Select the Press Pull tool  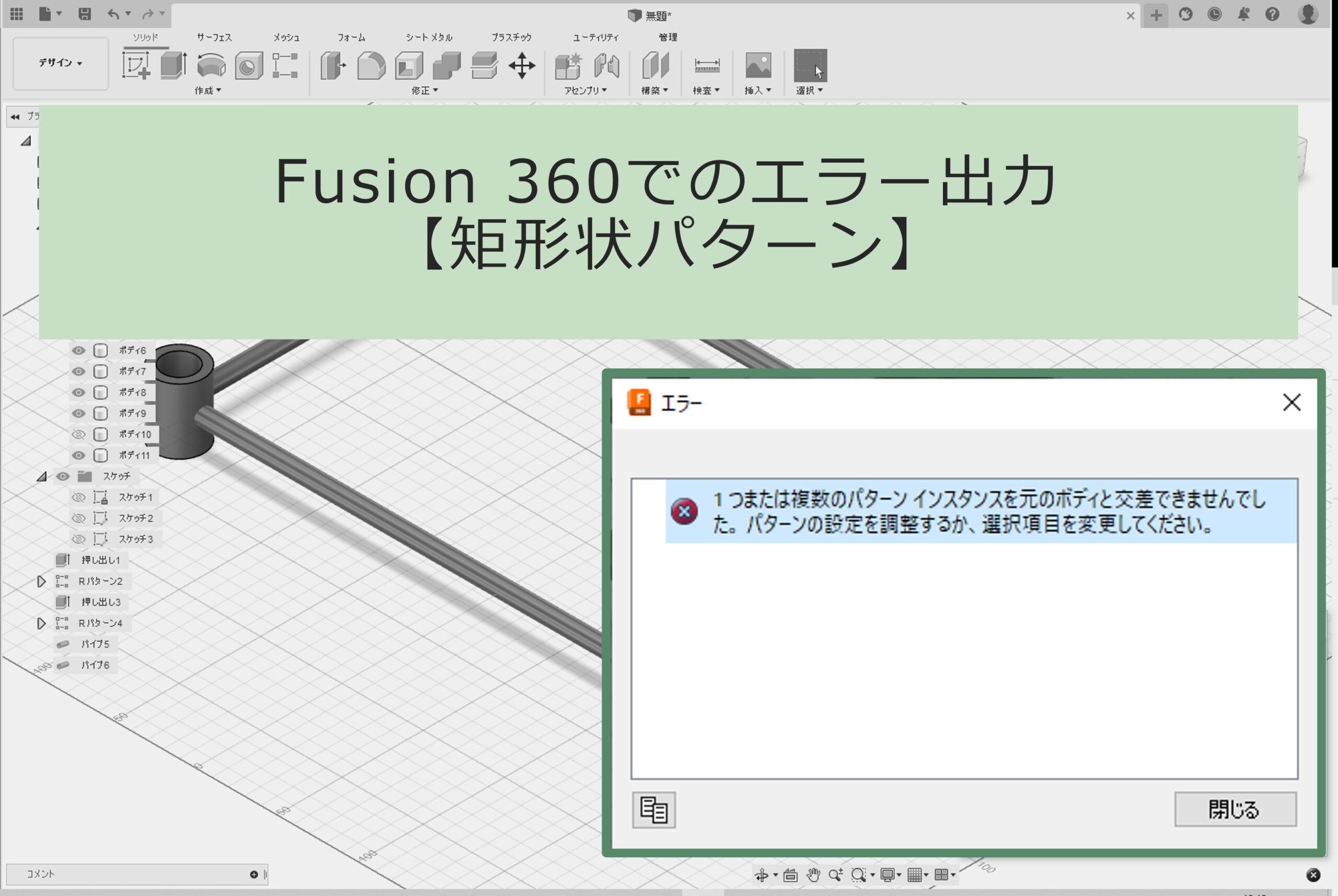(334, 65)
